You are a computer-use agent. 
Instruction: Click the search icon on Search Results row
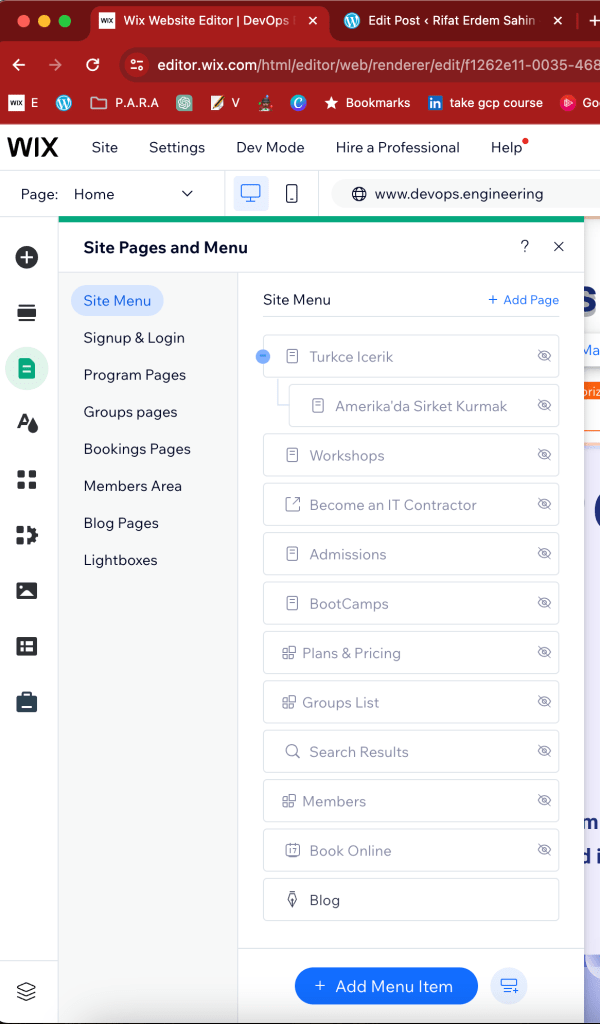tap(292, 752)
